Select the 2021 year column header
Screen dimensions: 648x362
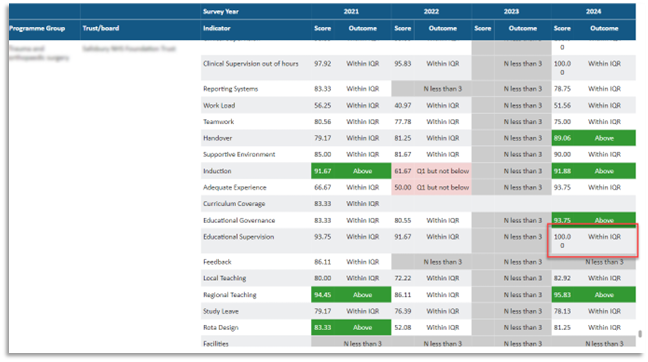pos(351,12)
